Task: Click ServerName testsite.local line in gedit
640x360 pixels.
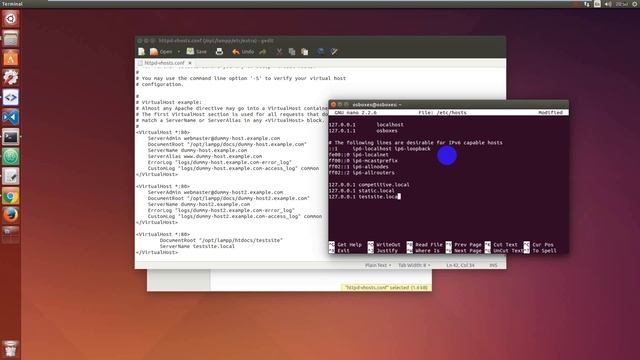Action: coord(197,247)
